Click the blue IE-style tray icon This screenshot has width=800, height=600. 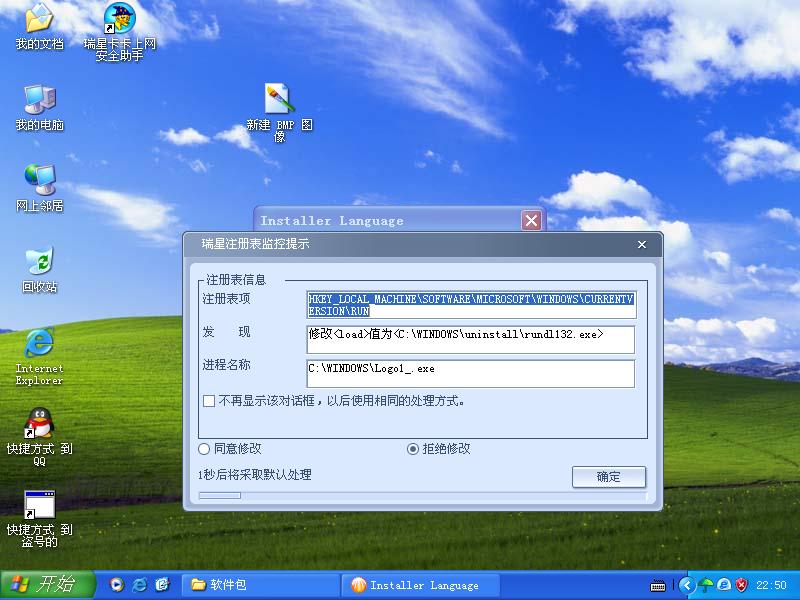(723, 585)
